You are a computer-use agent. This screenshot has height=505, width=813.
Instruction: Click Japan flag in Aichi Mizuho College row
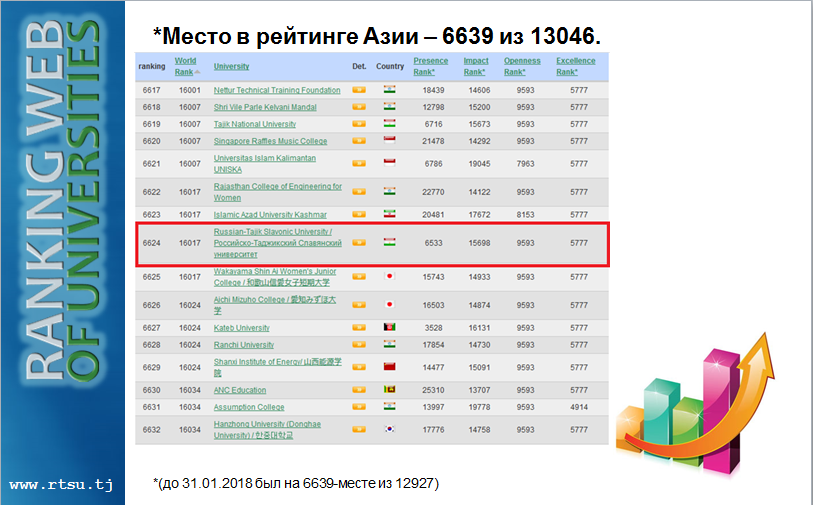[x=389, y=304]
